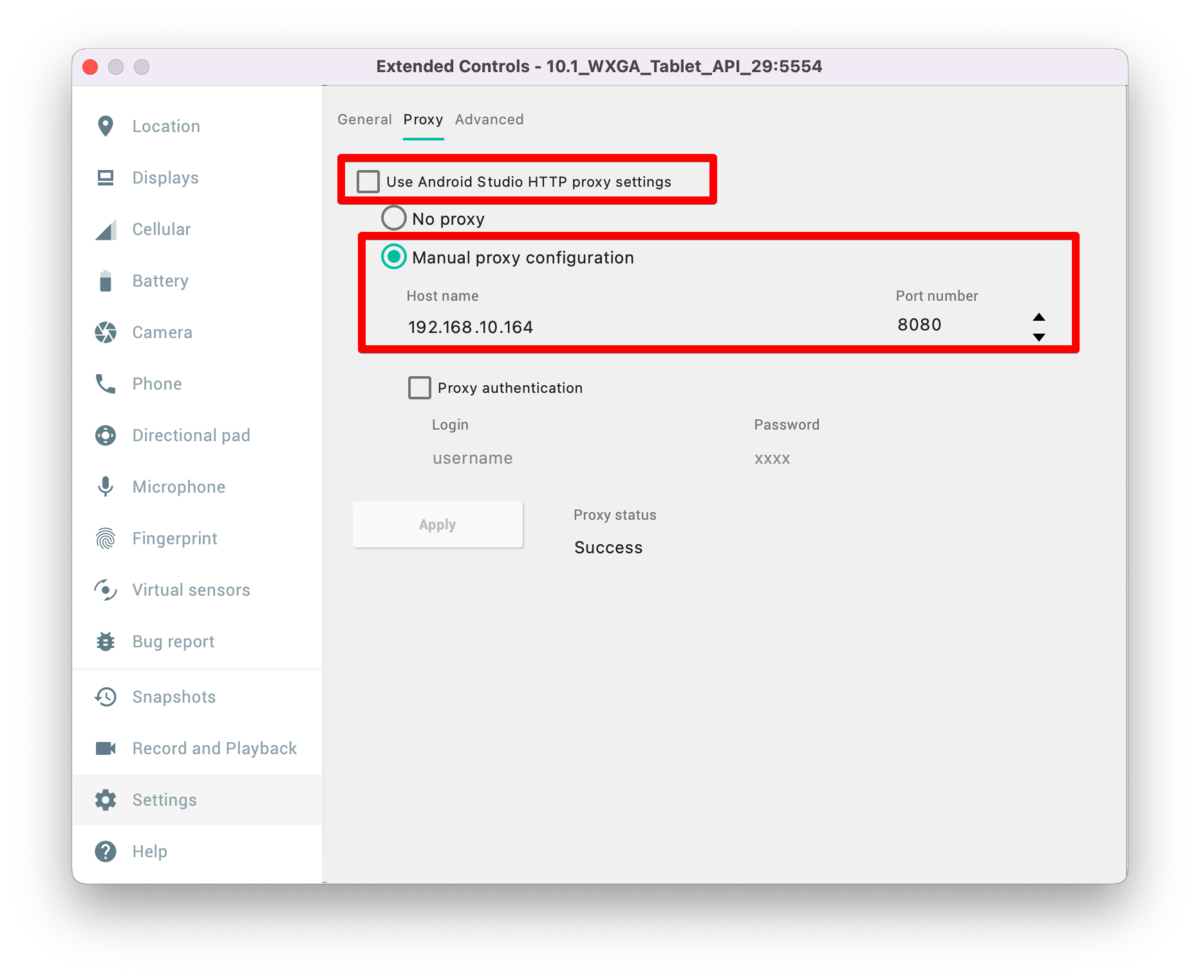Go to Help label in sidebar
Viewport: 1200px width, 979px height.
tap(150, 852)
